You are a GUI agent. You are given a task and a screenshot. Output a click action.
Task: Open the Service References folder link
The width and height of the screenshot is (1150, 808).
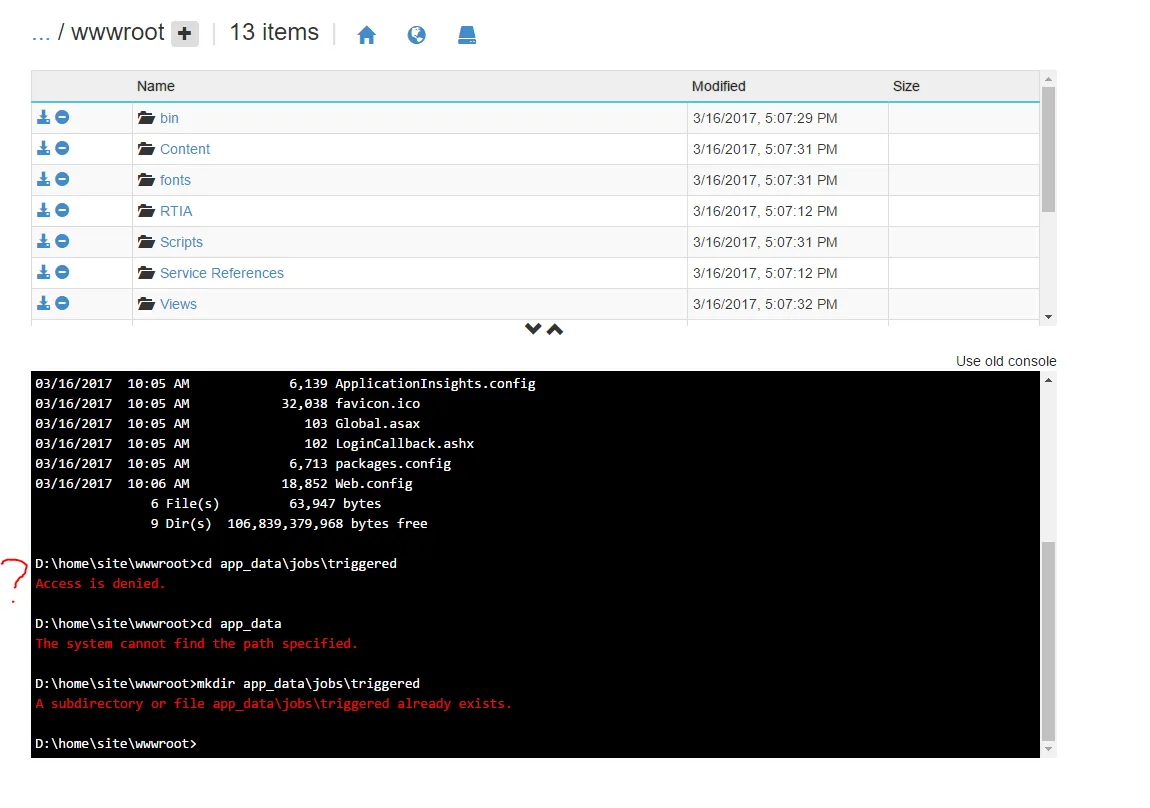221,273
